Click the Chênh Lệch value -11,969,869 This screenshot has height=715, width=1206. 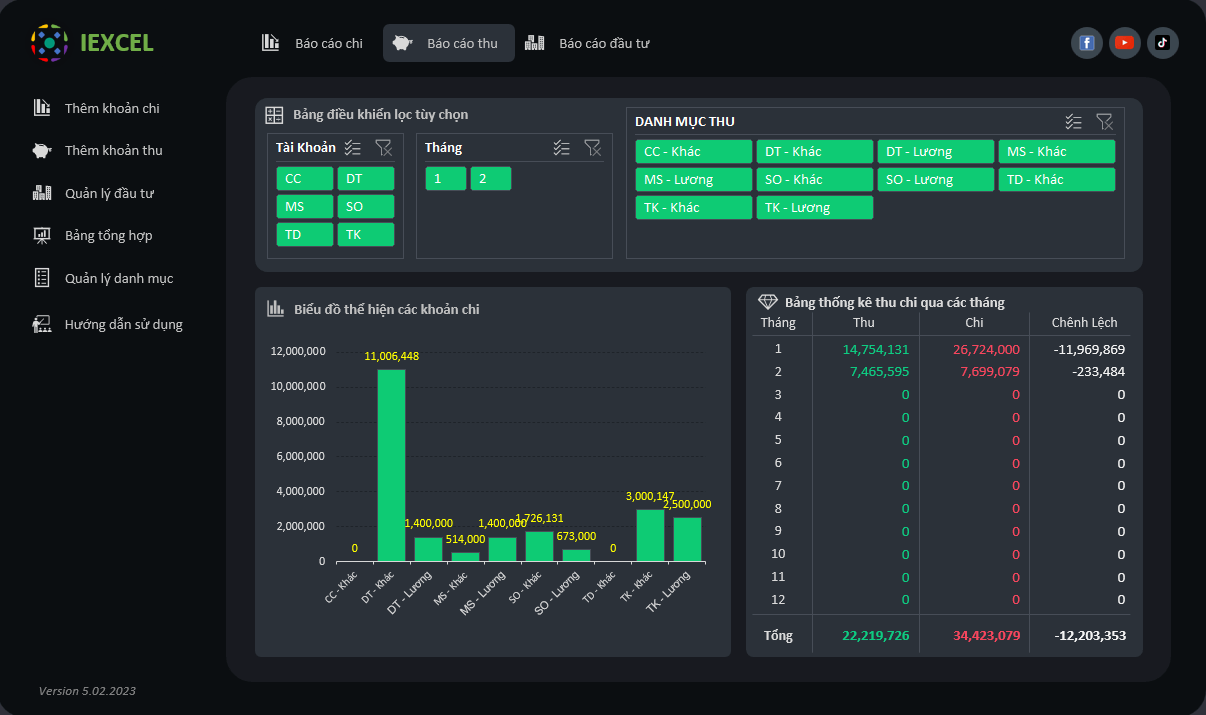pyautogui.click(x=1090, y=349)
